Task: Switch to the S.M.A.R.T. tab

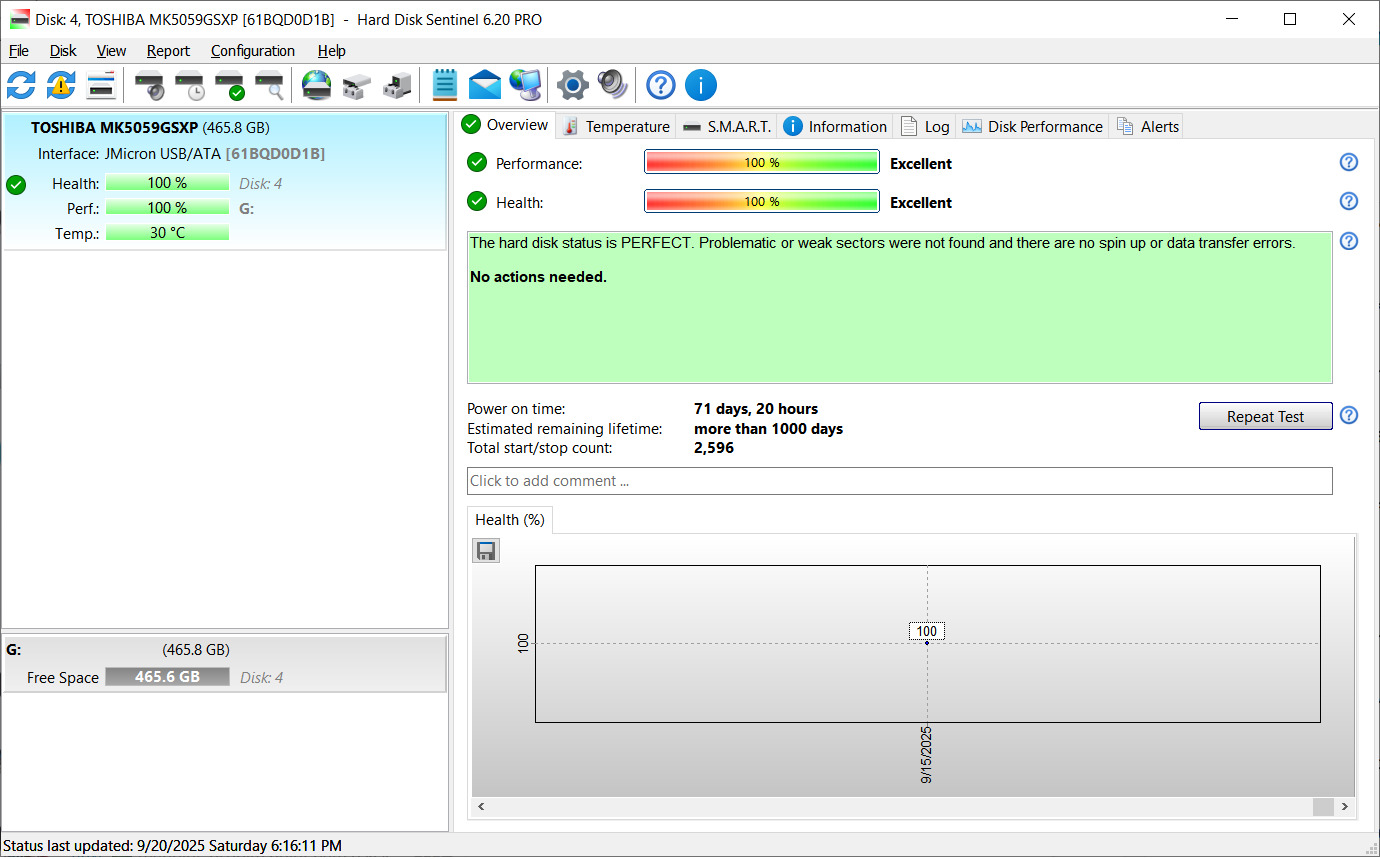Action: tap(727, 126)
